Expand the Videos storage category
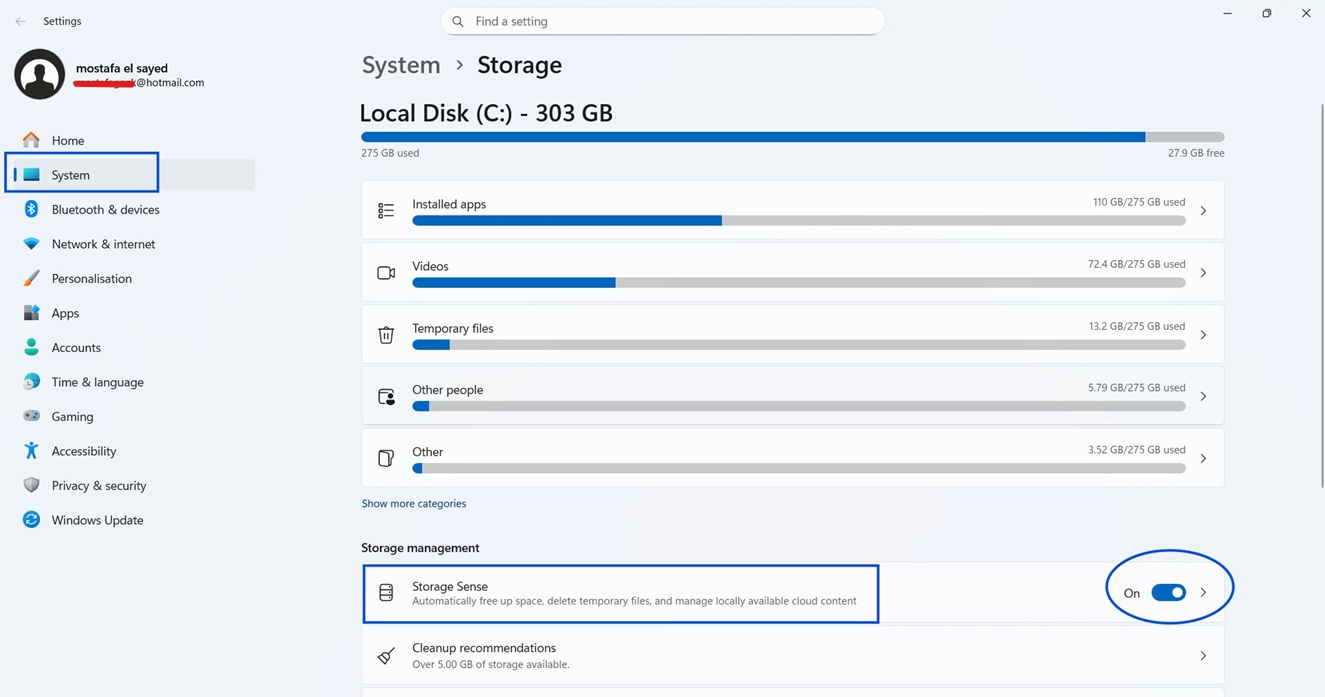This screenshot has height=697, width=1325. [1203, 272]
